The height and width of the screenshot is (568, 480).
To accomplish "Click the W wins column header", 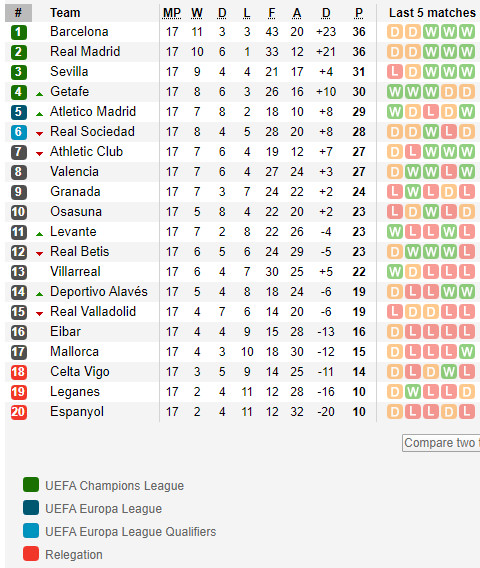I will (x=197, y=13).
